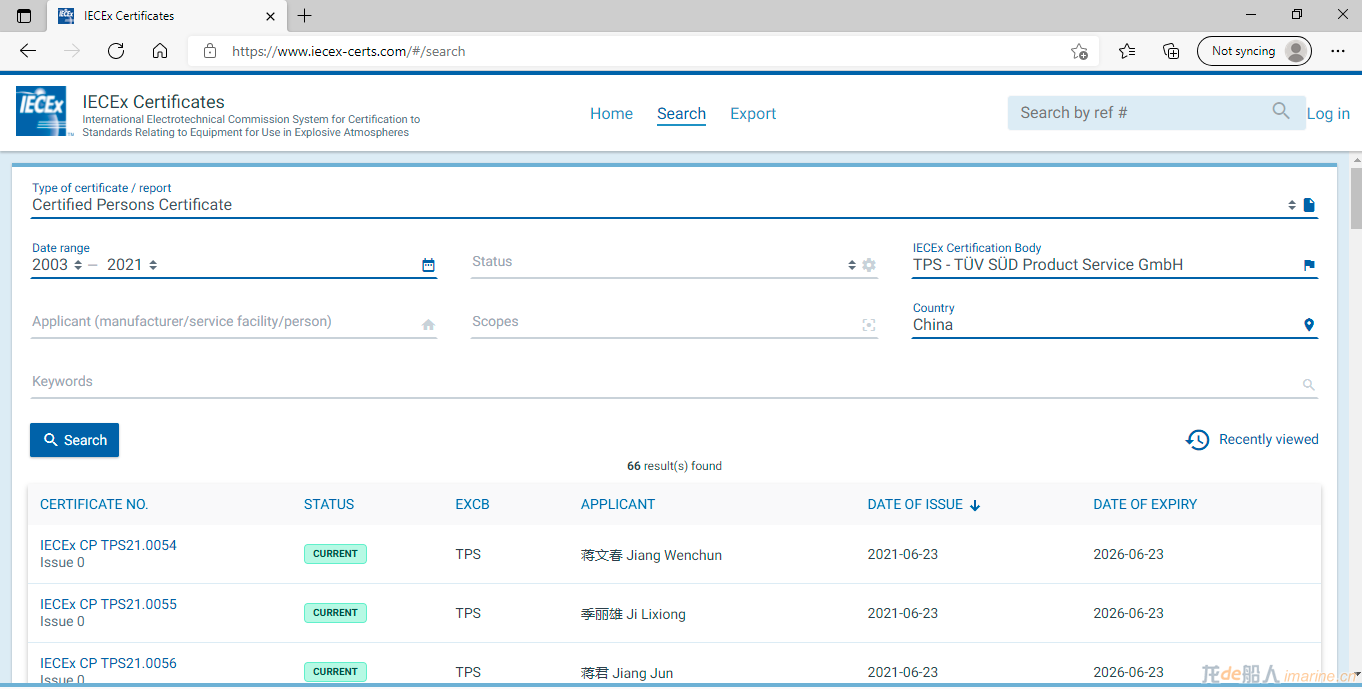Change start year 2003 stepper
This screenshot has height=689, width=1362.
click(78, 265)
